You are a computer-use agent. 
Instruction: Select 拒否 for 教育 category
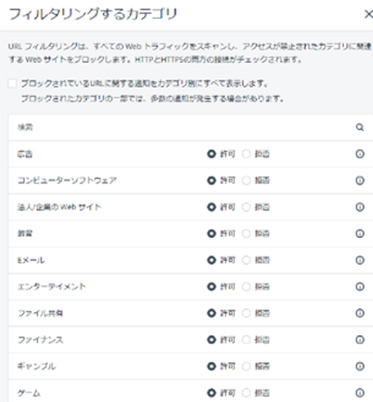click(246, 234)
